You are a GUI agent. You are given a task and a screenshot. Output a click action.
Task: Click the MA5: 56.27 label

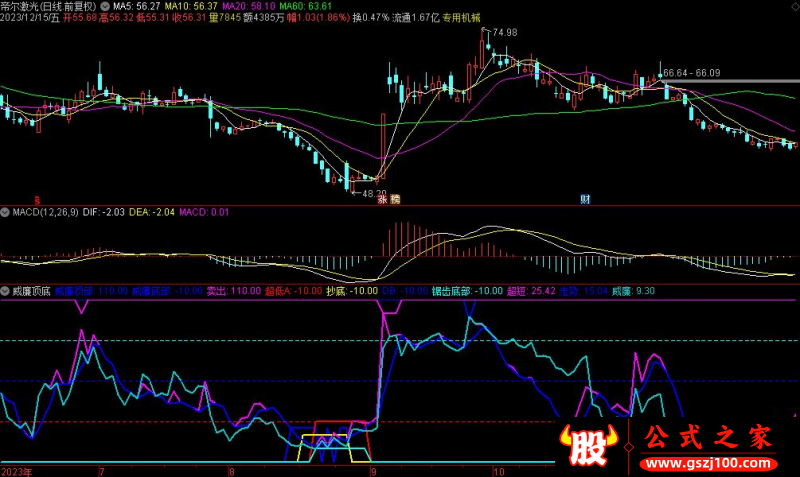point(136,6)
